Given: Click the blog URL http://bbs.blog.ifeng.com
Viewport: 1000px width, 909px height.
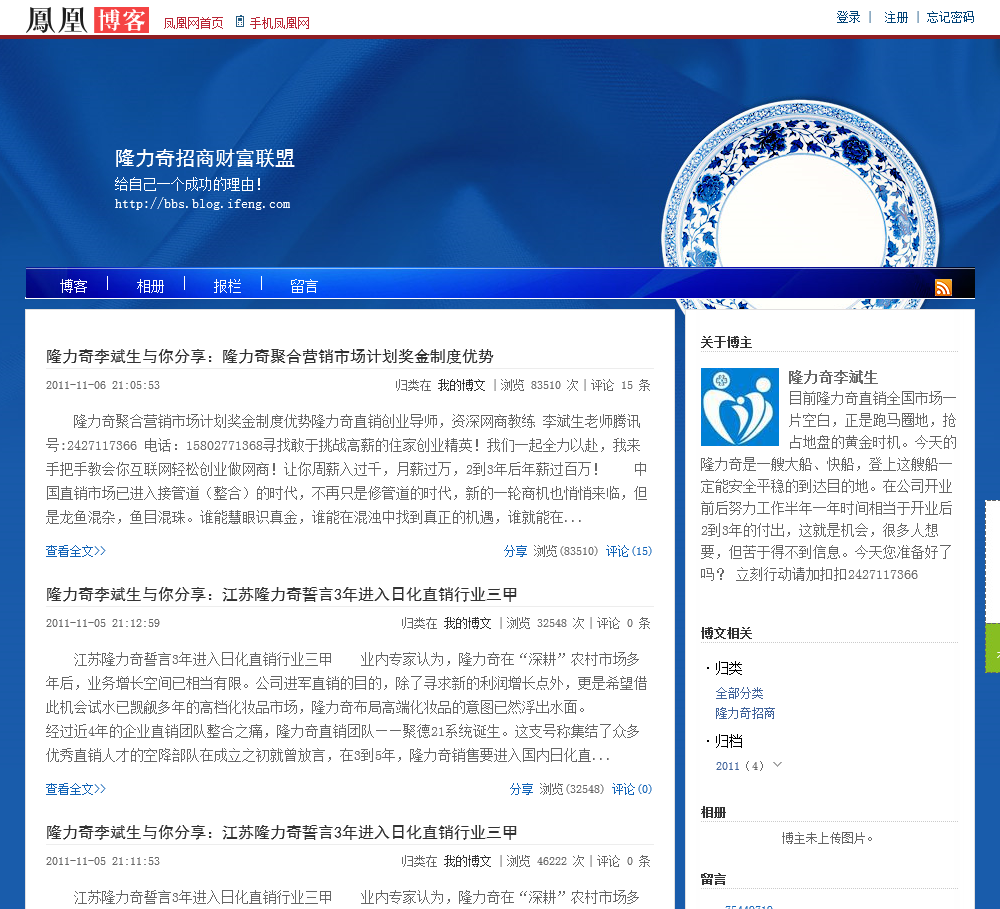Looking at the screenshot, I should pyautogui.click(x=202, y=204).
